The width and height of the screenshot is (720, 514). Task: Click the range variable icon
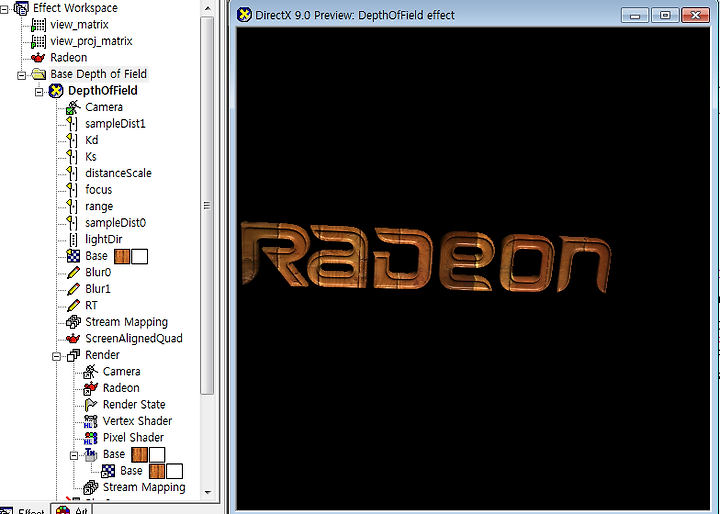72,207
